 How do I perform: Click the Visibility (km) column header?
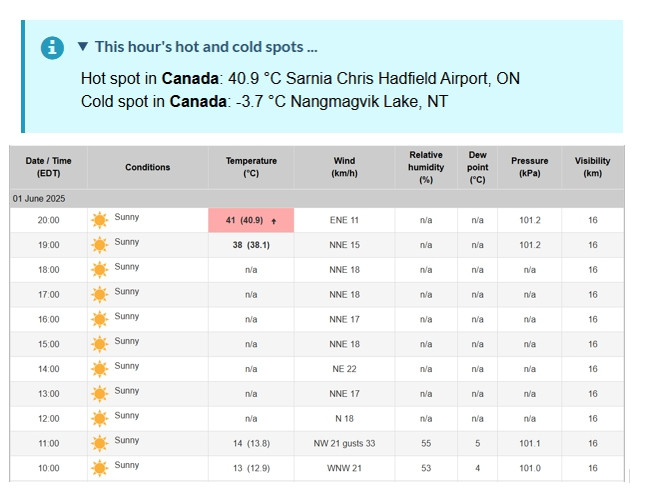593,167
